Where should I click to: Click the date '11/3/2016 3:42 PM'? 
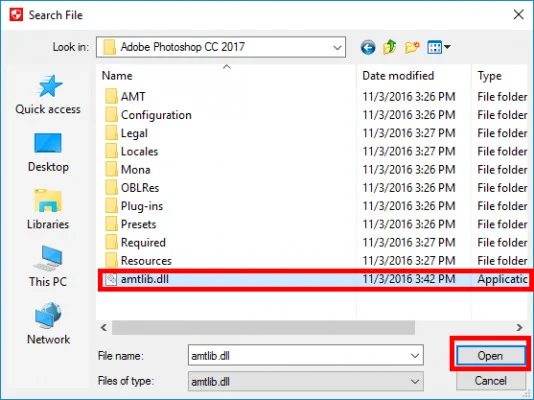409,279
